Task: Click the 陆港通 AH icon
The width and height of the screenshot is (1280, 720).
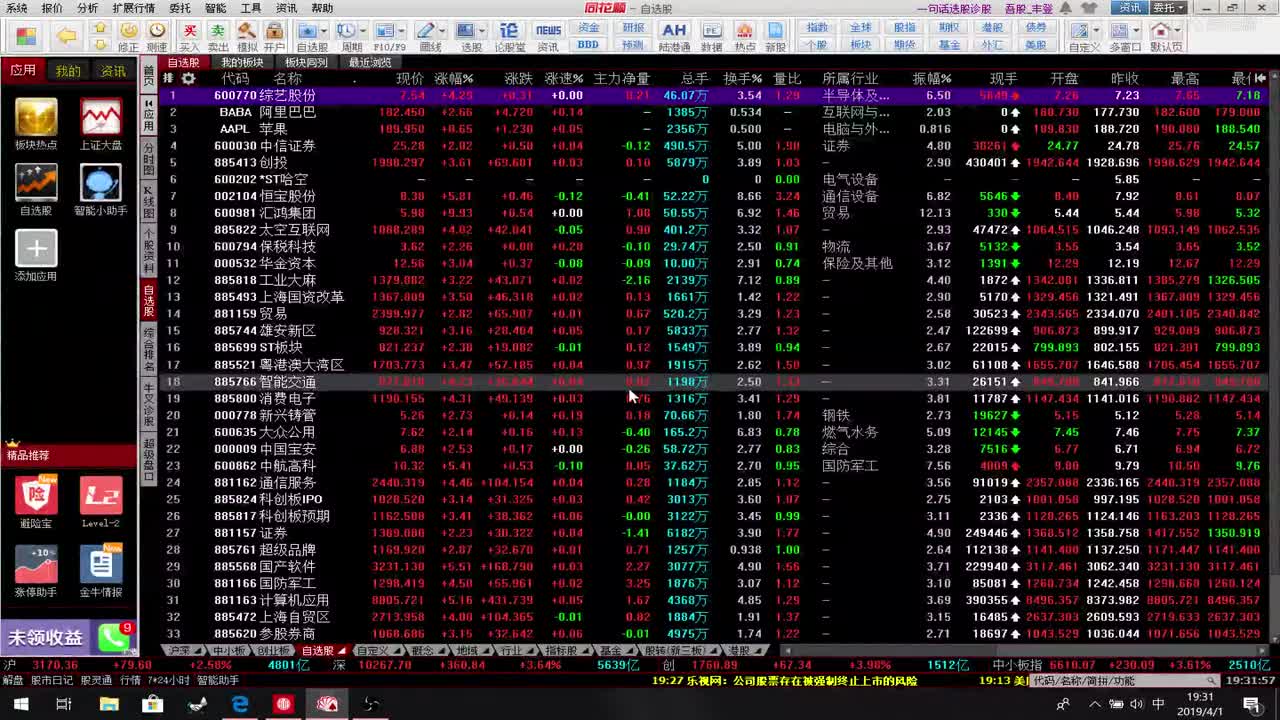Action: (x=674, y=36)
